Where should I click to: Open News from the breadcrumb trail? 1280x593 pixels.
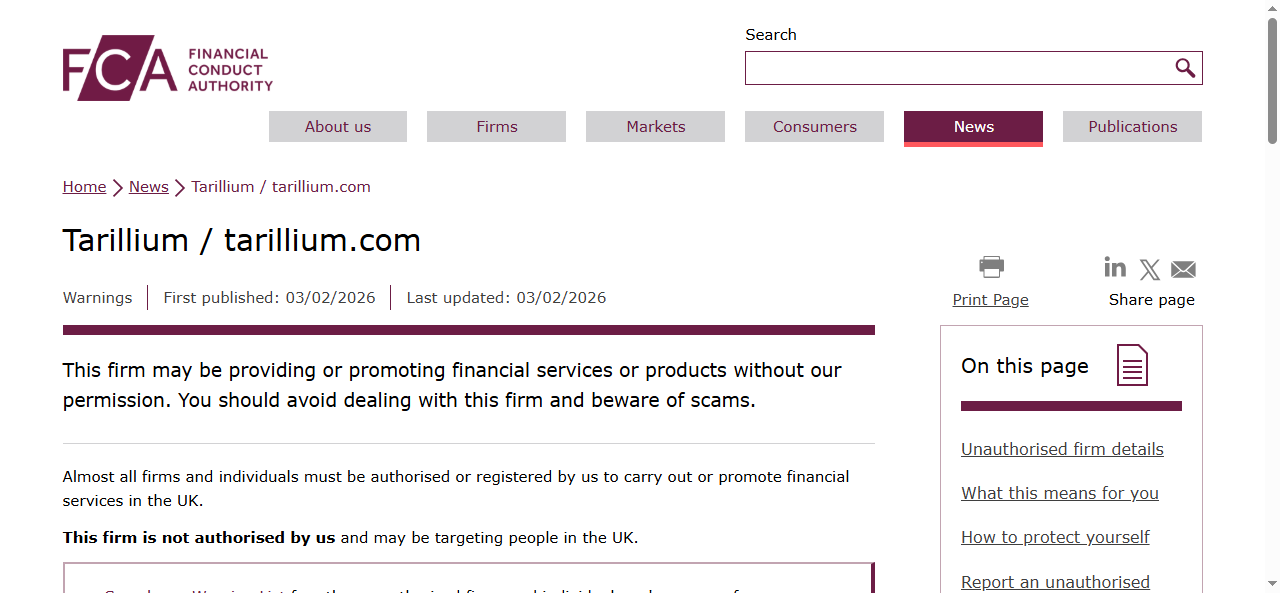pos(148,186)
